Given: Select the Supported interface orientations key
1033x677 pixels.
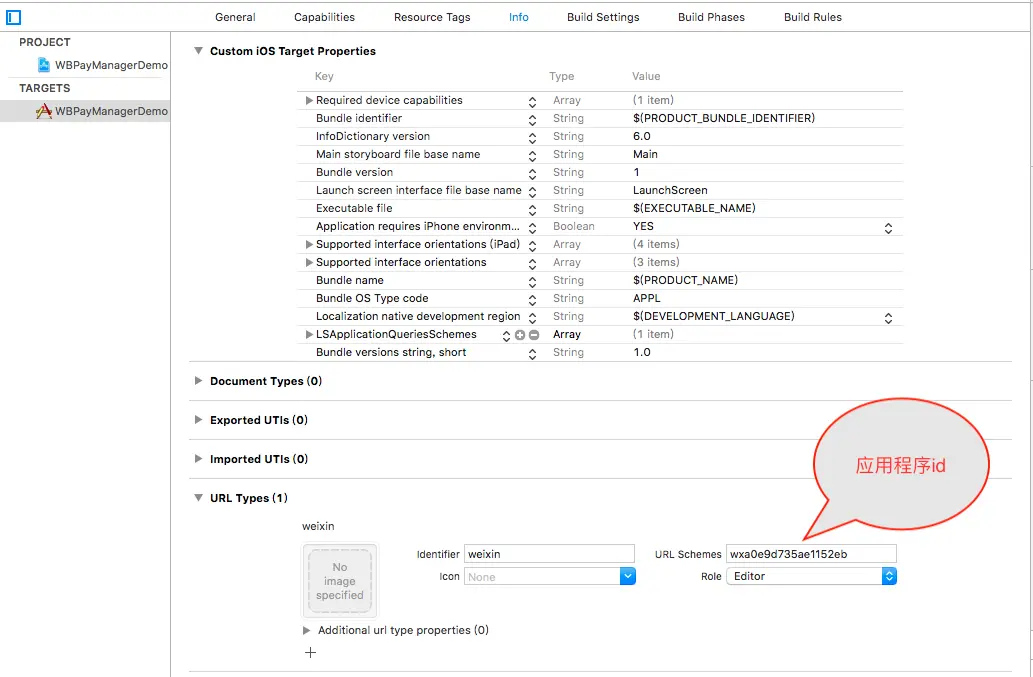Looking at the screenshot, I should pos(401,262).
